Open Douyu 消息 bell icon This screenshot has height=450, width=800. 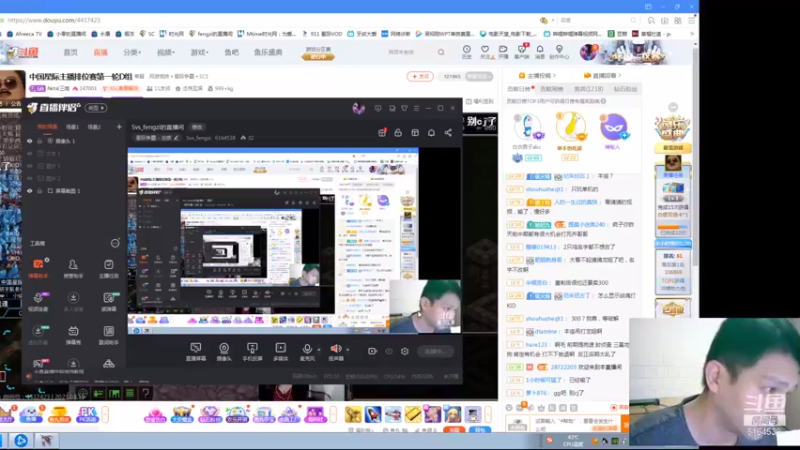pyautogui.click(x=540, y=52)
